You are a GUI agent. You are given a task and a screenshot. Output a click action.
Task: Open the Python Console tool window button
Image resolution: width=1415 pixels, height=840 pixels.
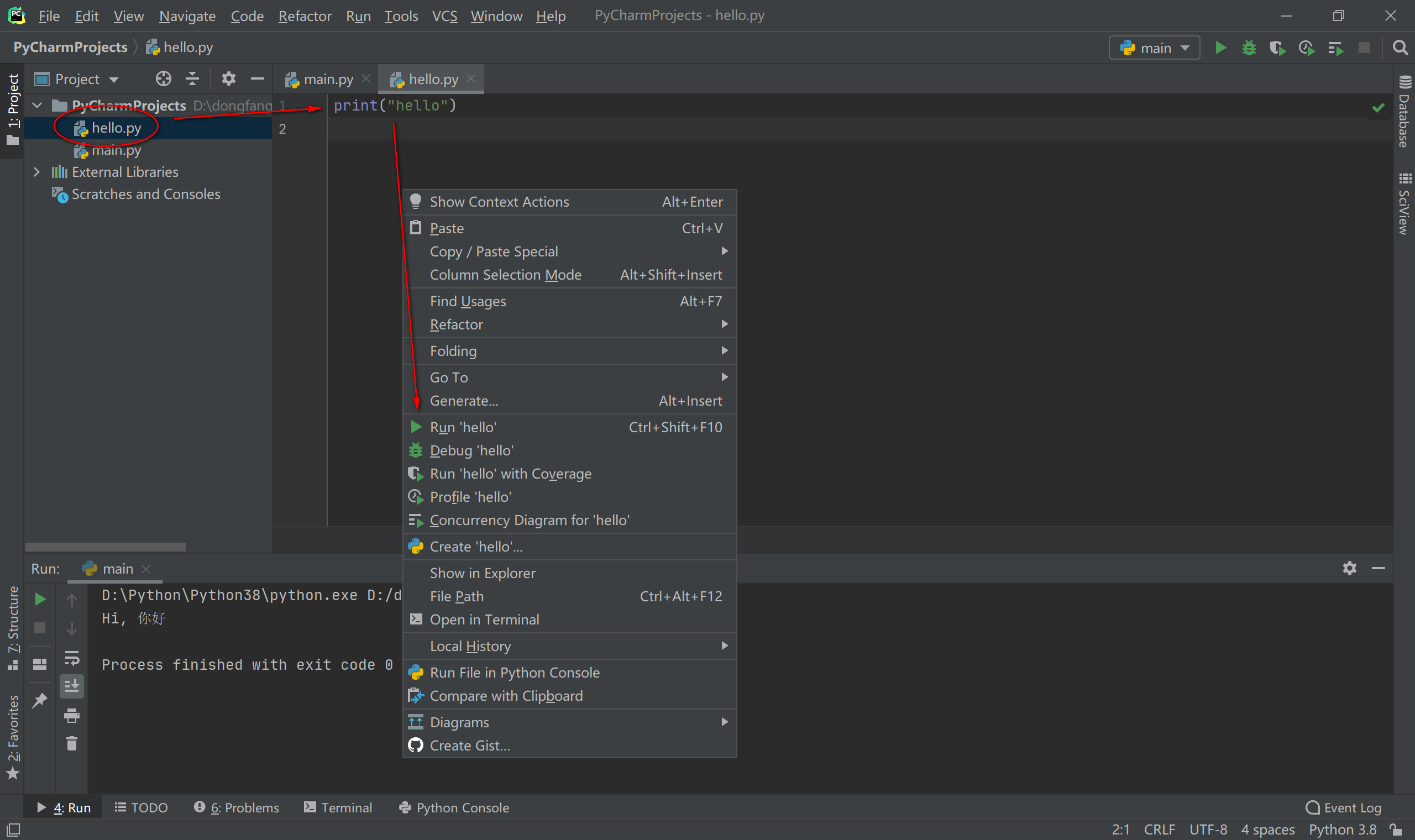[454, 808]
